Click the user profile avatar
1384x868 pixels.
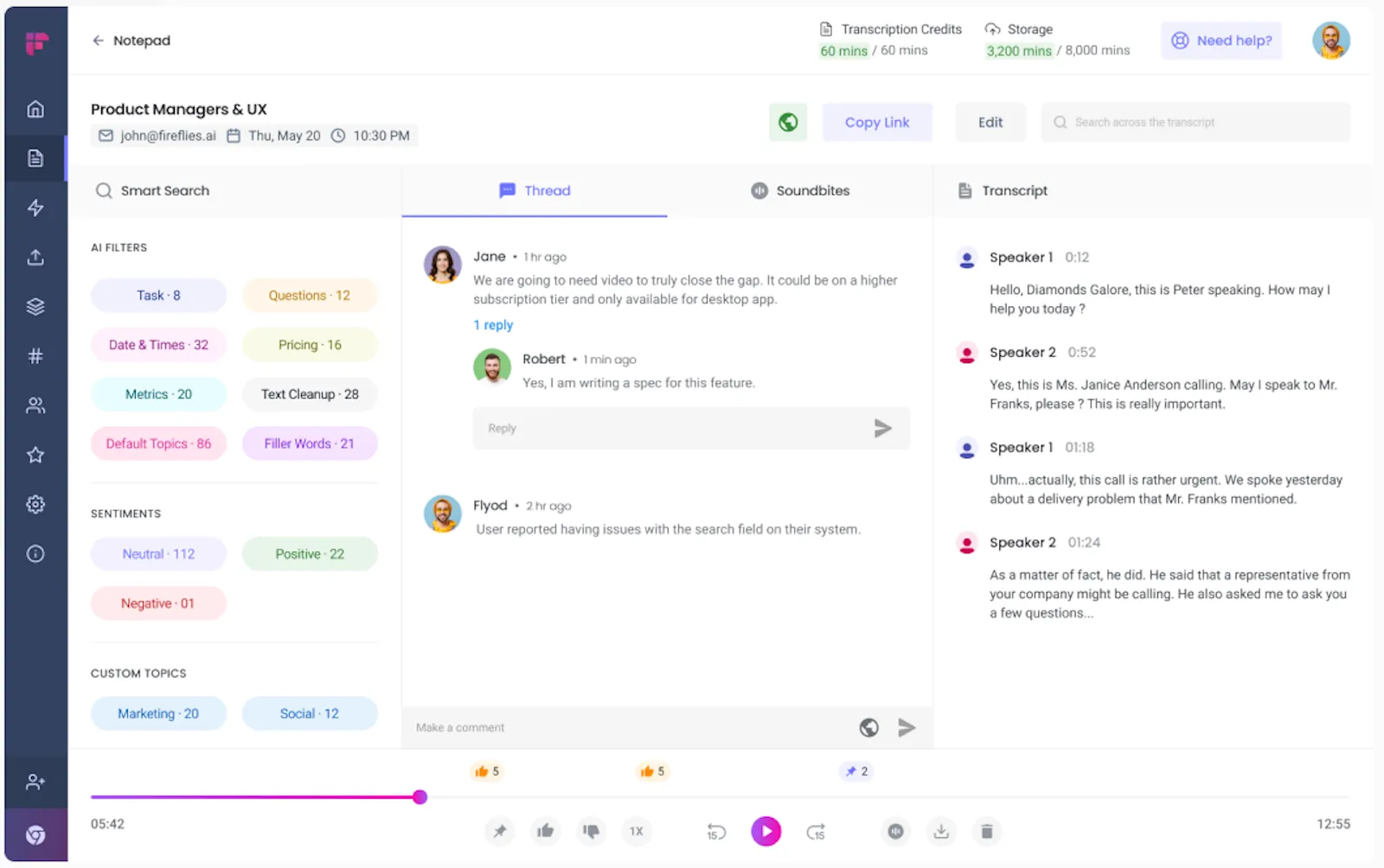(1331, 41)
